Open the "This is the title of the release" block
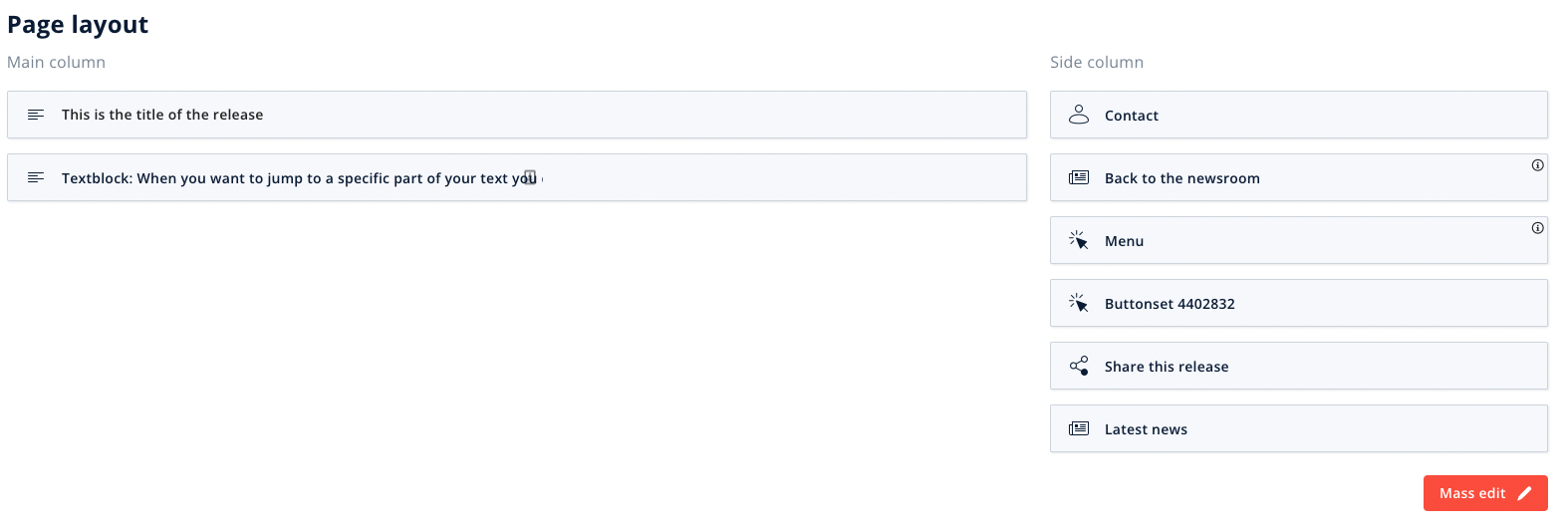Image resolution: width=1568 pixels, height=531 pixels. tap(162, 115)
